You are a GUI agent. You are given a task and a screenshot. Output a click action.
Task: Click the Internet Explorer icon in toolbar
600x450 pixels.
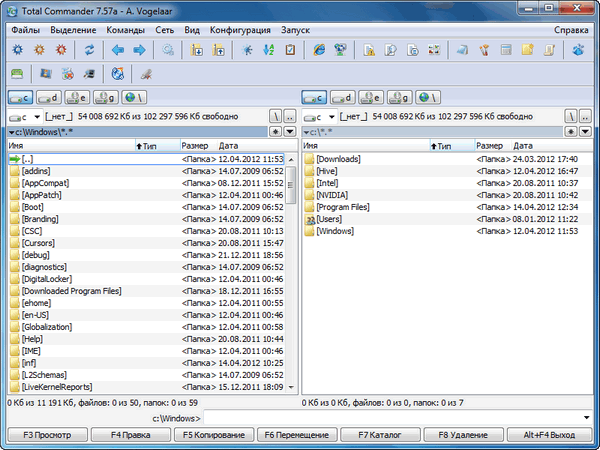[320, 49]
